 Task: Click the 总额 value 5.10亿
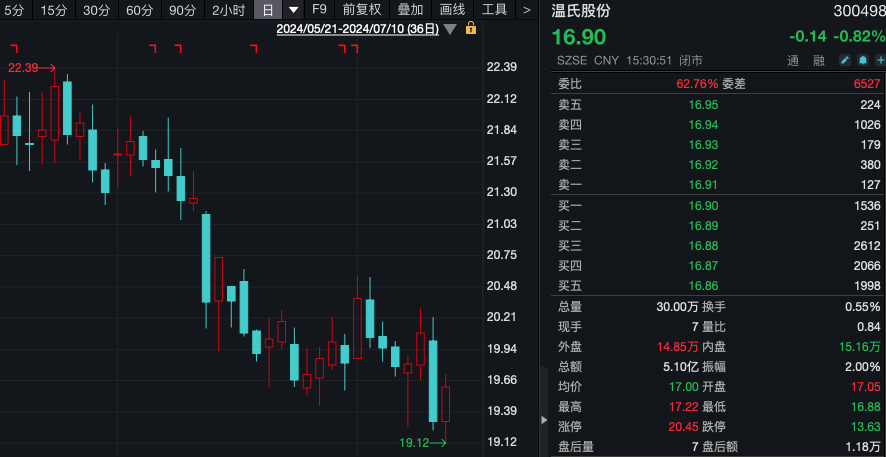pos(681,367)
